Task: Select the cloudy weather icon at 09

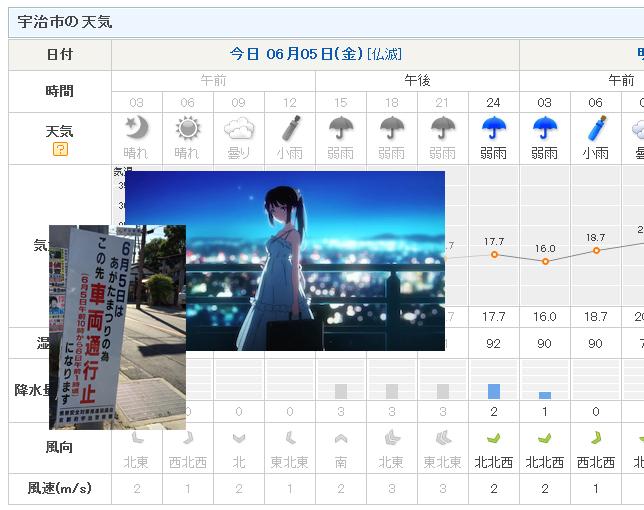Action: (x=239, y=128)
